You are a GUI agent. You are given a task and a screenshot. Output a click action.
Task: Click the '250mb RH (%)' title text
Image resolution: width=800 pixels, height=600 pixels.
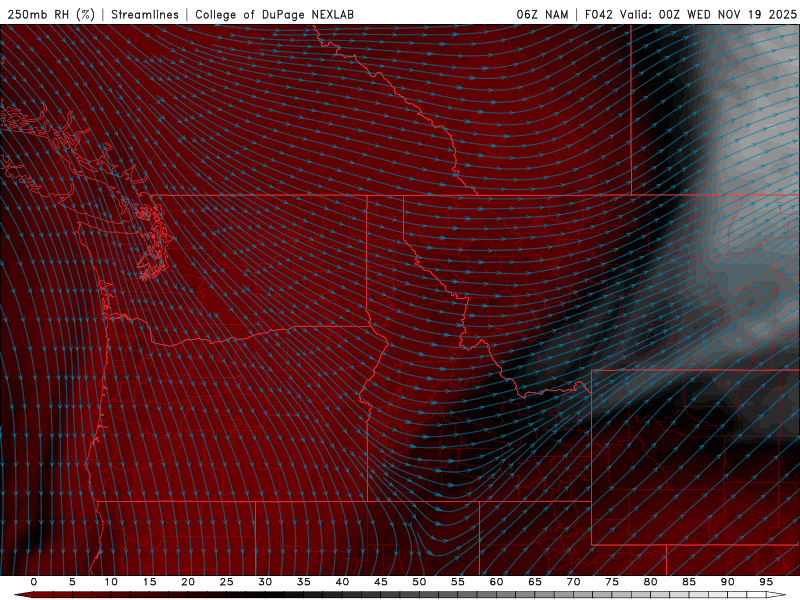51,14
